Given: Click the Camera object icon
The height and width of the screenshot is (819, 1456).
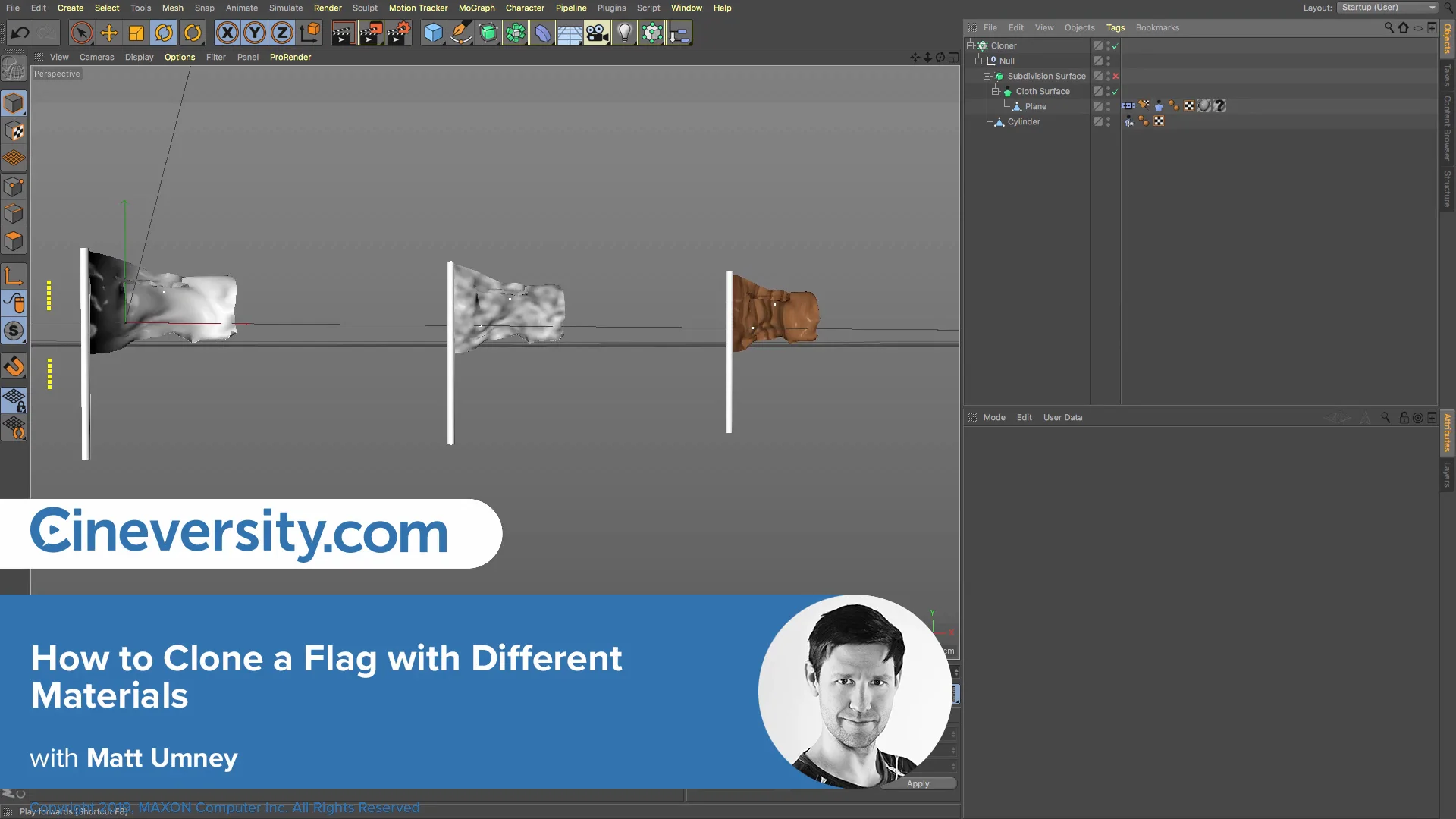Looking at the screenshot, I should [597, 33].
